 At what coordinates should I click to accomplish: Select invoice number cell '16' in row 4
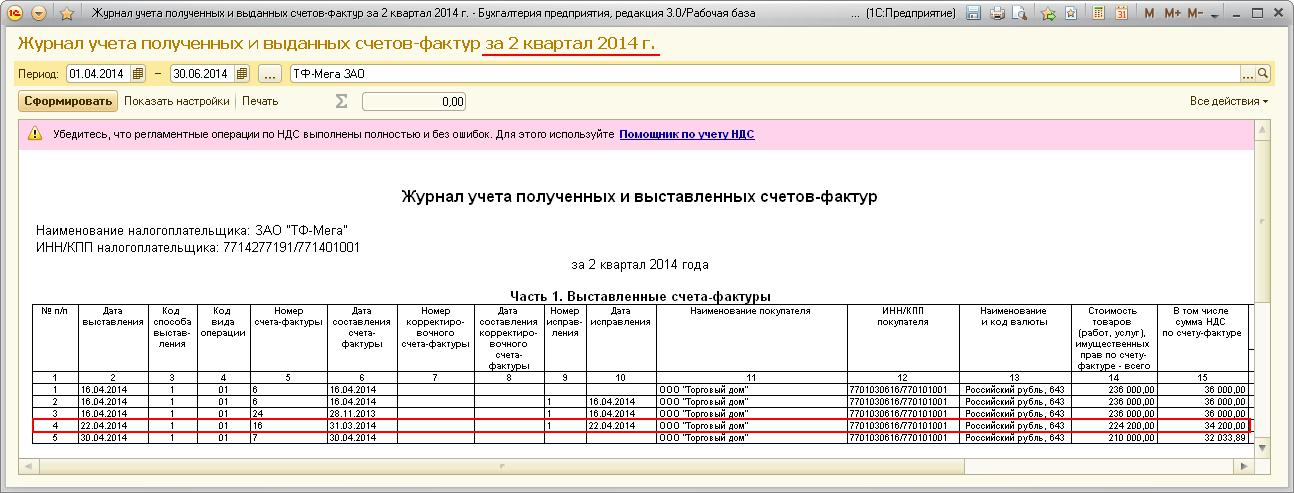pyautogui.click(x=287, y=425)
